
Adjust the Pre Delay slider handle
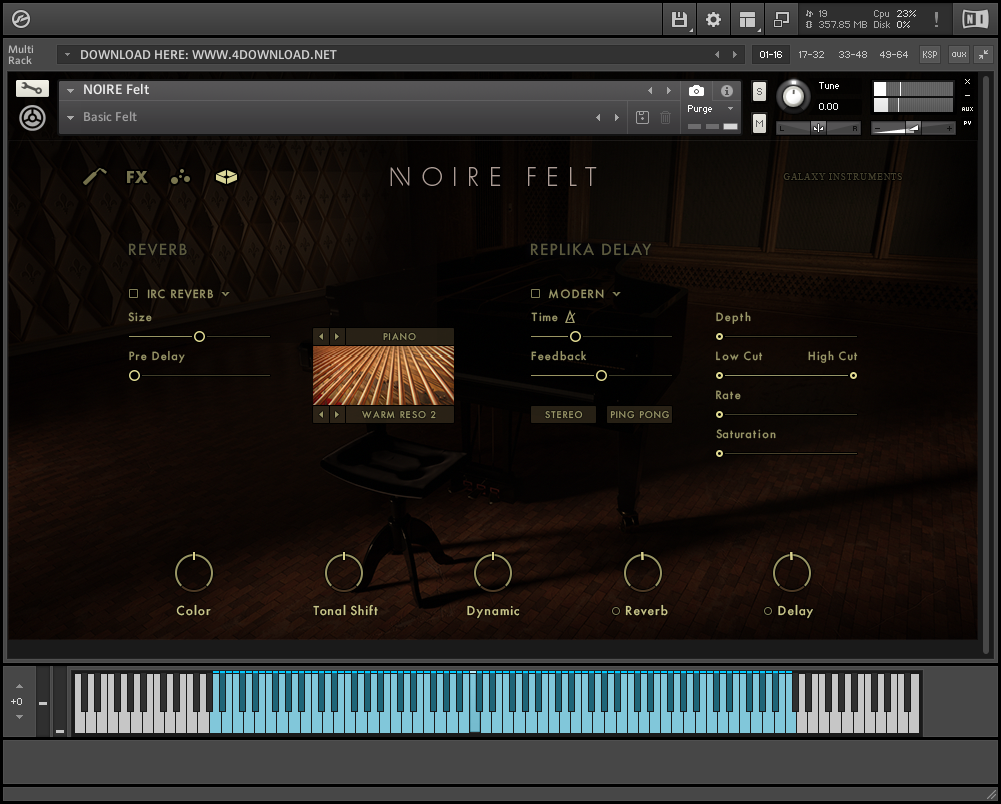134,375
